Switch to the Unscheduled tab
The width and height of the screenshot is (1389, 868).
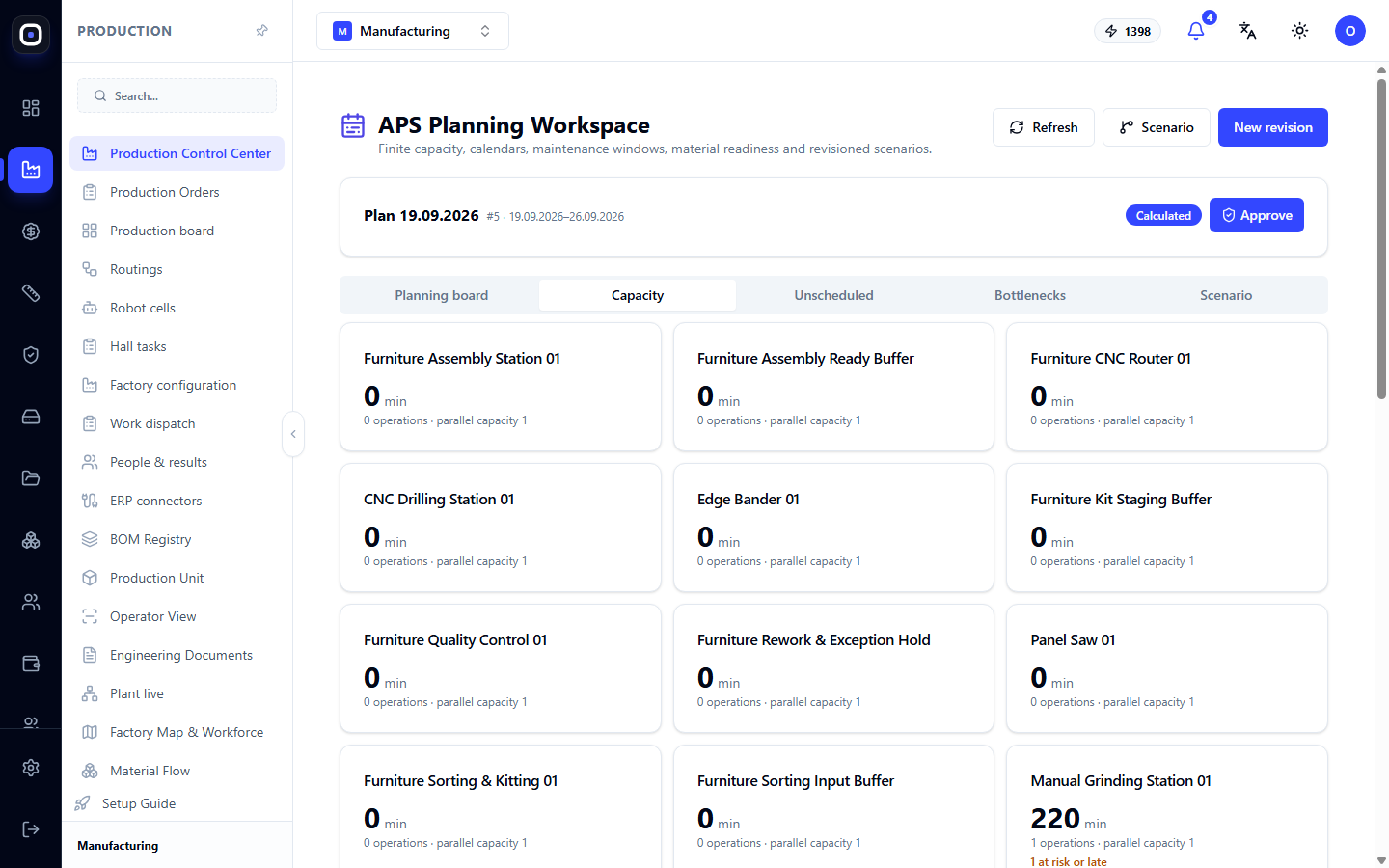(x=833, y=295)
